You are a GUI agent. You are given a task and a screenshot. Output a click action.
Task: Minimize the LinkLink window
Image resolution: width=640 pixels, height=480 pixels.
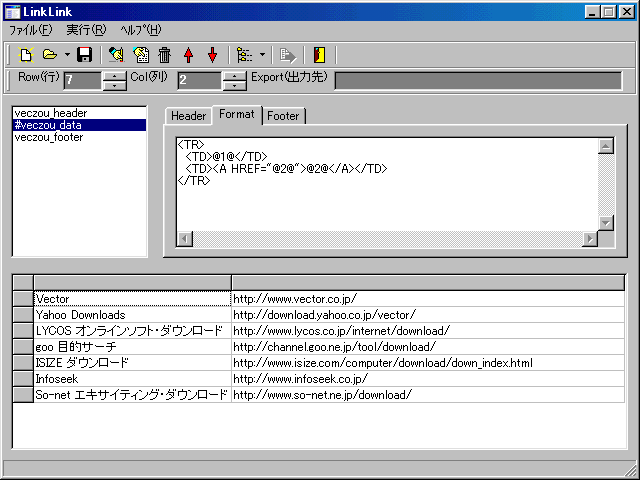pos(592,12)
